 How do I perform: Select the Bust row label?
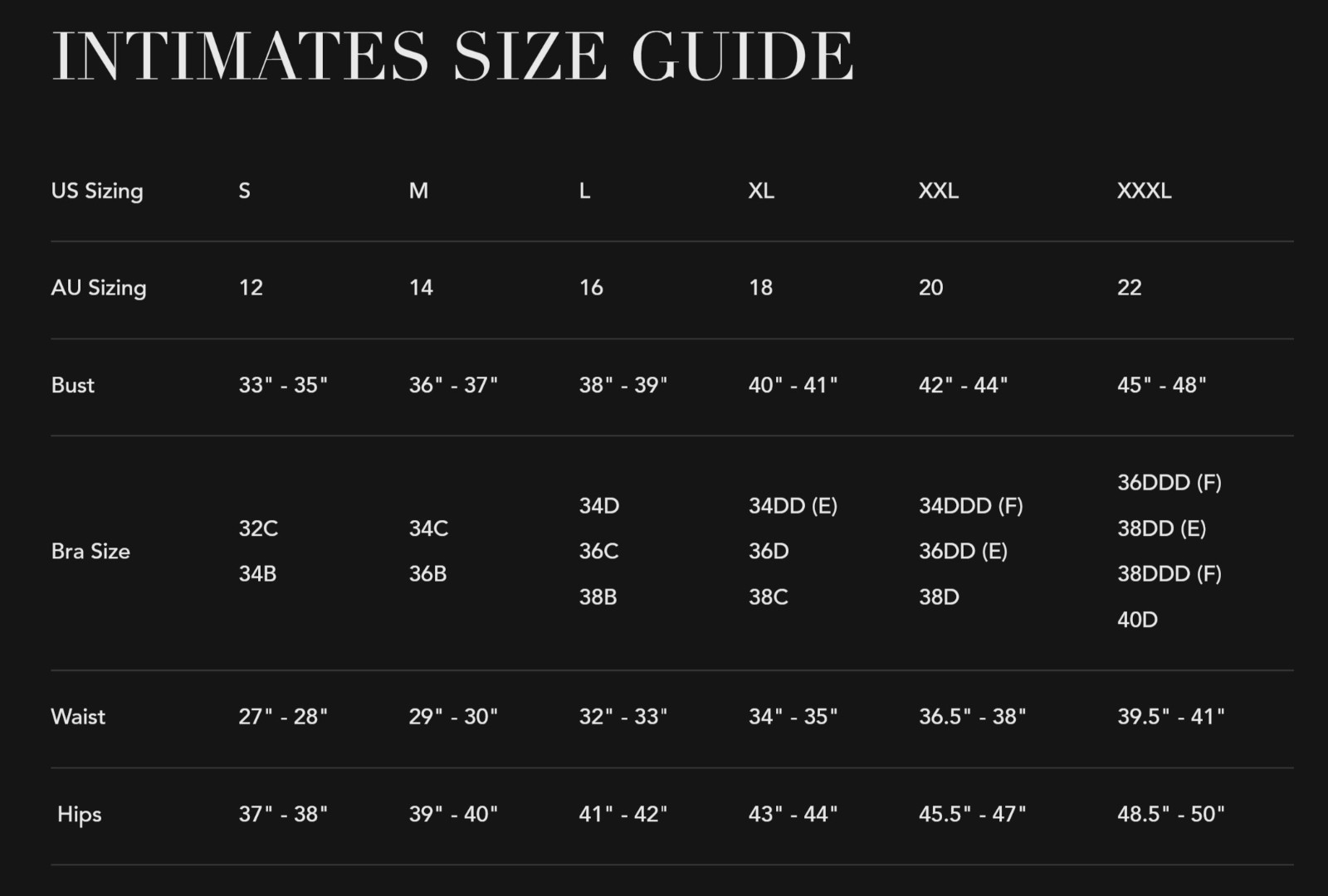[x=73, y=385]
